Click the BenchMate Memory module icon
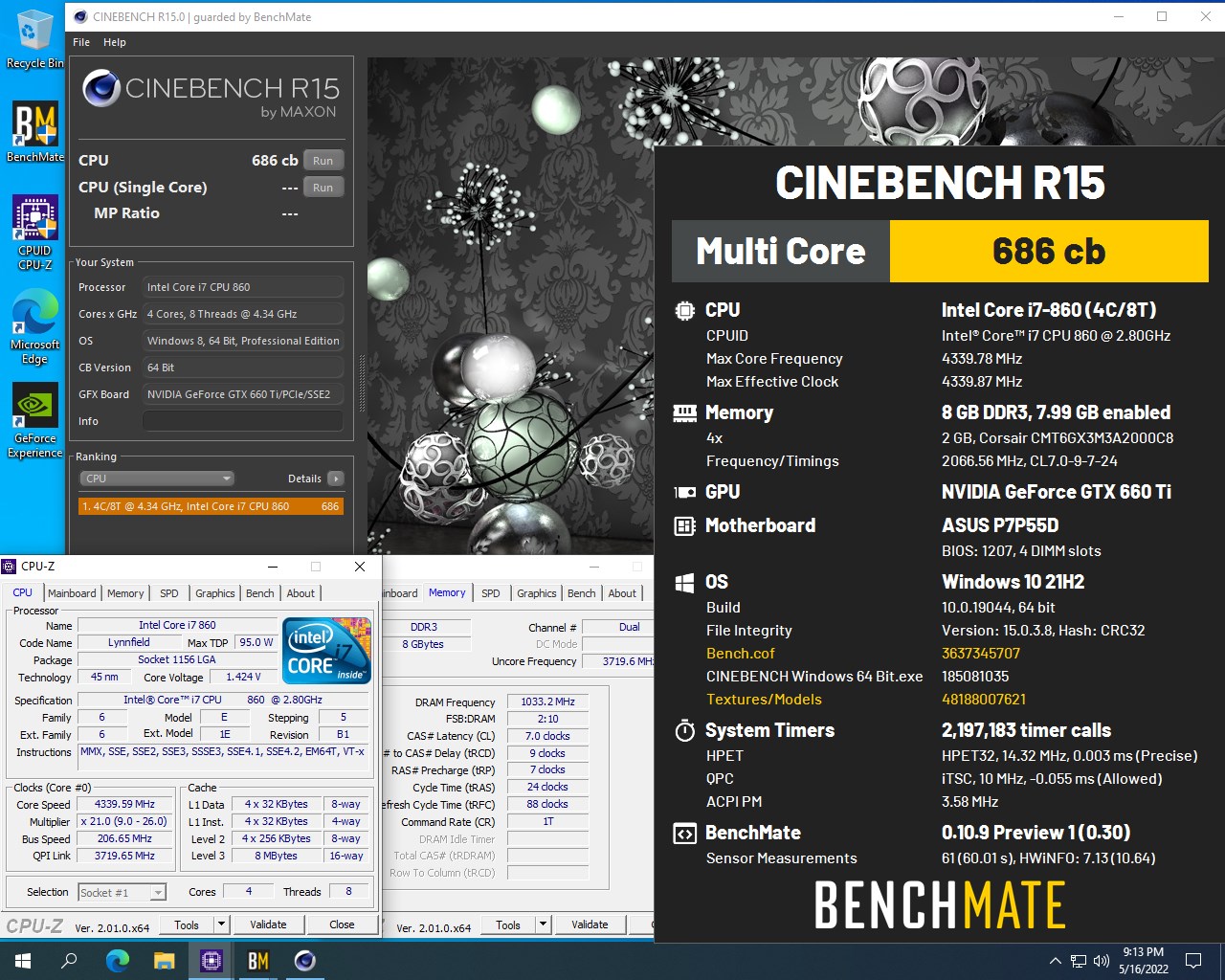1225x980 pixels. [684, 412]
